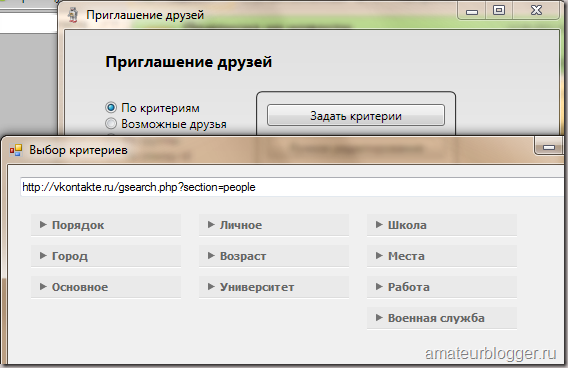Expand the 'Личное' criteria section
This screenshot has width=568, height=368.
coord(274,225)
